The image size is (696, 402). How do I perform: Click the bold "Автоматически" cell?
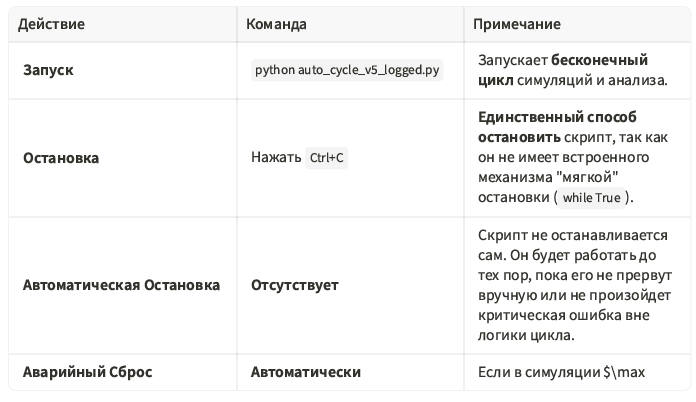[305, 372]
